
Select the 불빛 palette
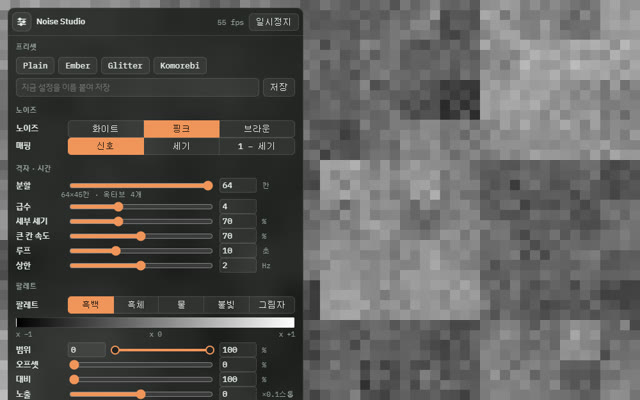point(226,305)
